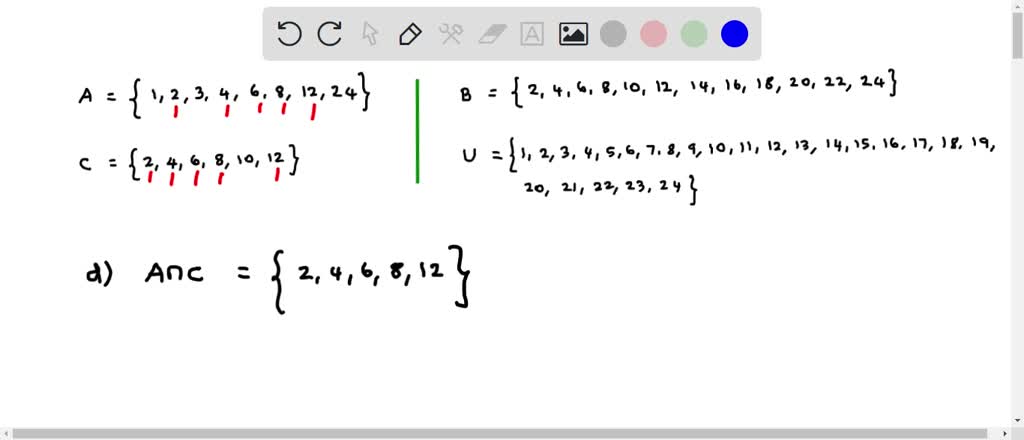The height and width of the screenshot is (440, 1024).
Task: Select the pen drawing tool
Action: point(410,34)
